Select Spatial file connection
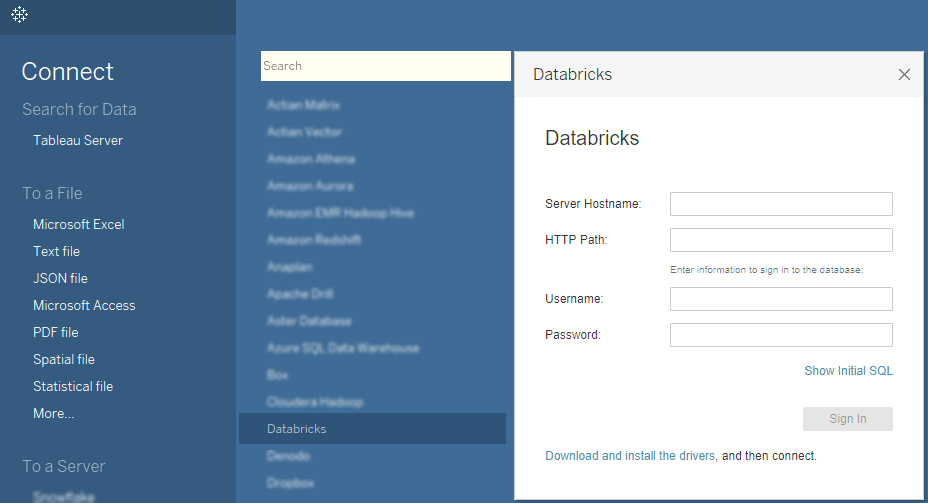The image size is (928, 503). [64, 360]
